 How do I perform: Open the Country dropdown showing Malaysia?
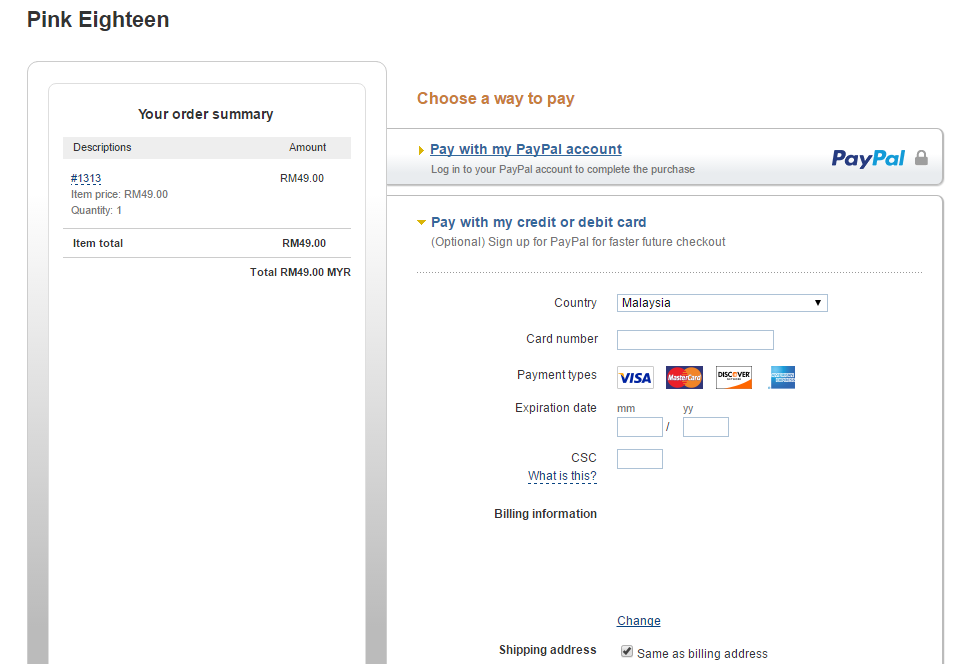tap(722, 303)
